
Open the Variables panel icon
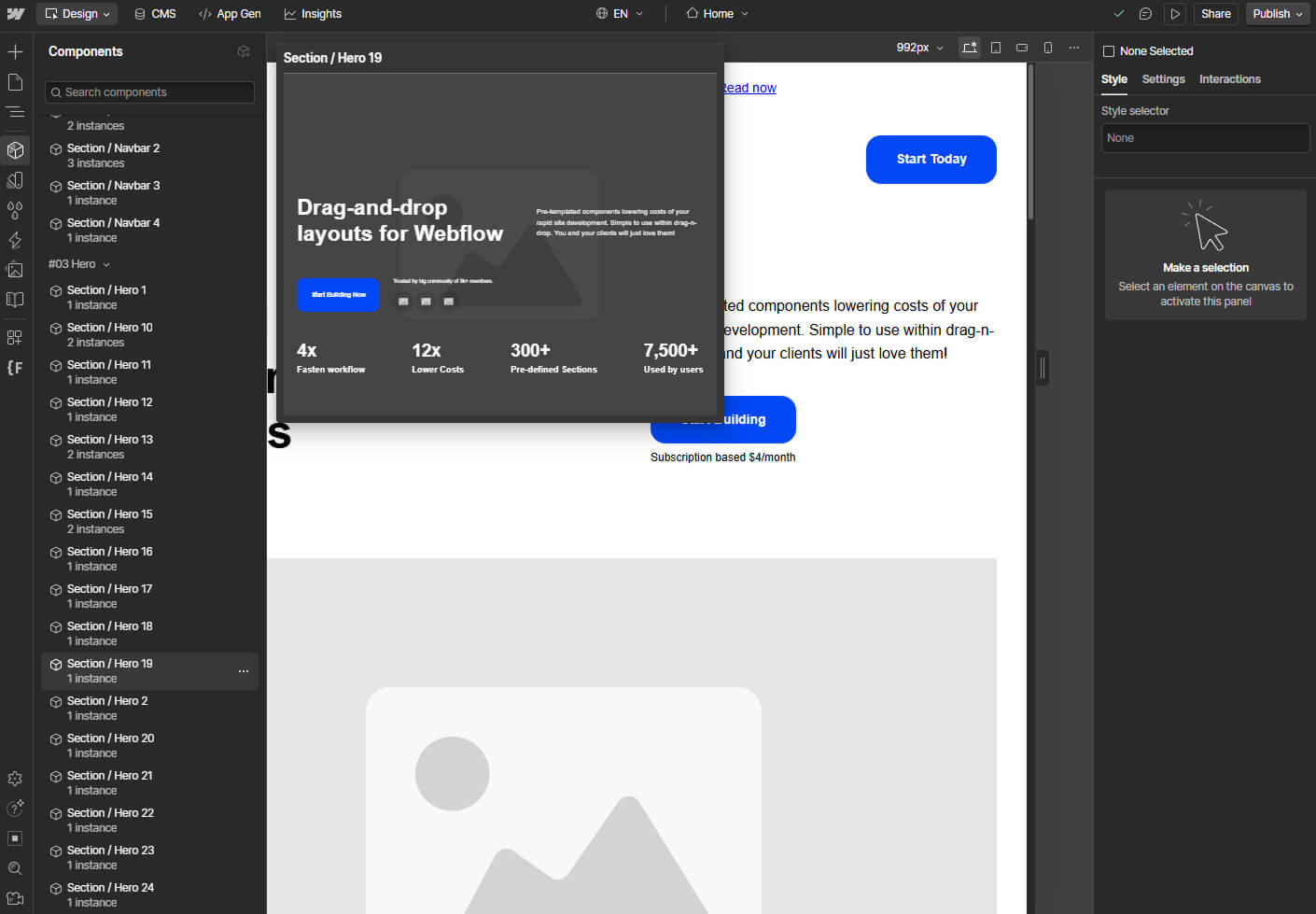tap(15, 180)
